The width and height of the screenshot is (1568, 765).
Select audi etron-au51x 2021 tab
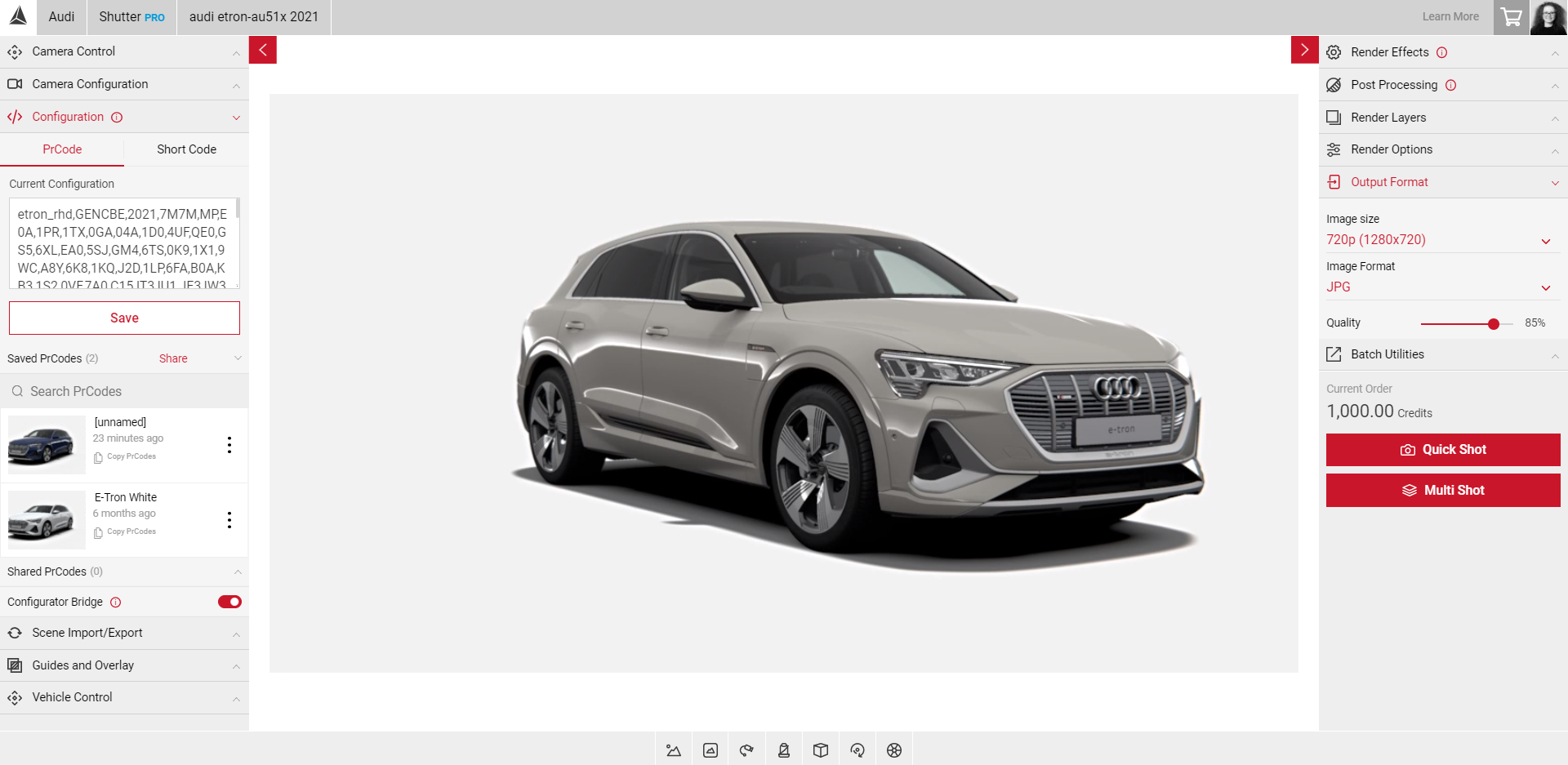[x=254, y=17]
